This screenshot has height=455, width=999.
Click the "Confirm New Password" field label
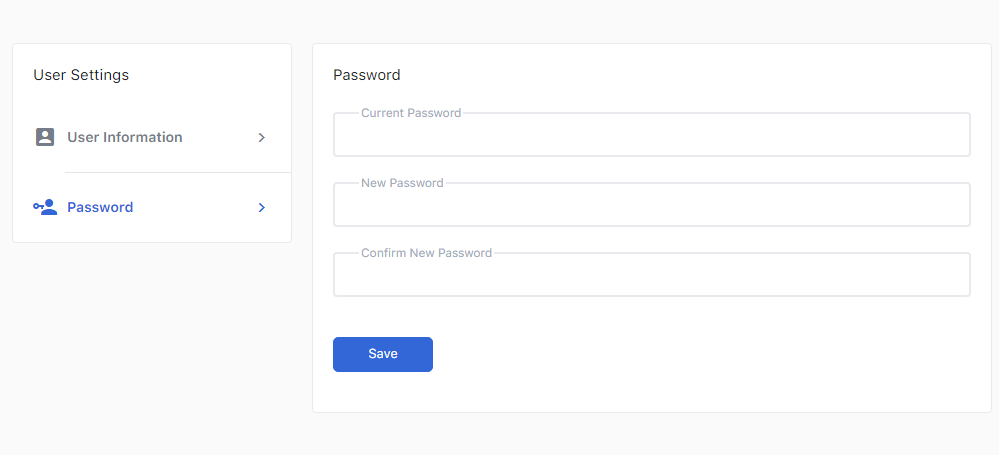click(x=426, y=253)
